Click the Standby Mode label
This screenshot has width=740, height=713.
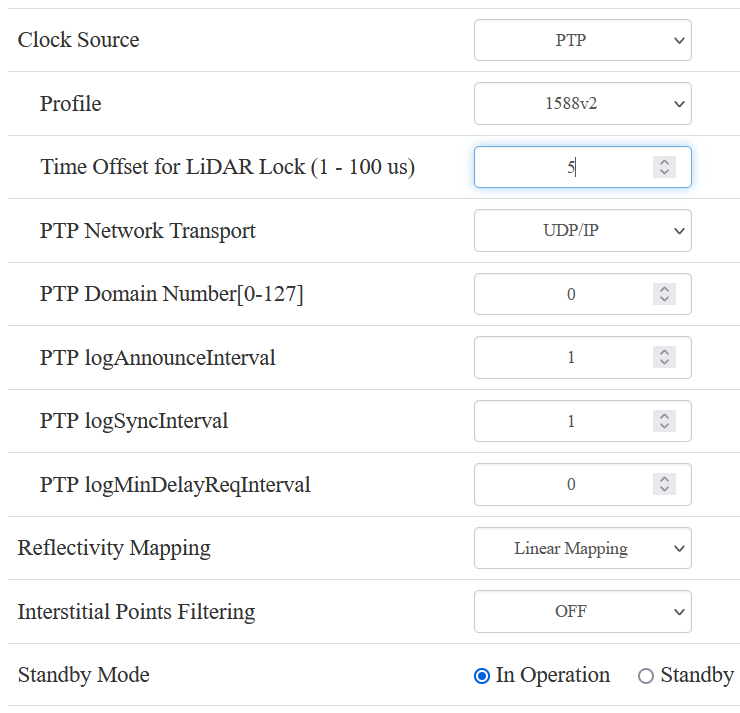84,675
